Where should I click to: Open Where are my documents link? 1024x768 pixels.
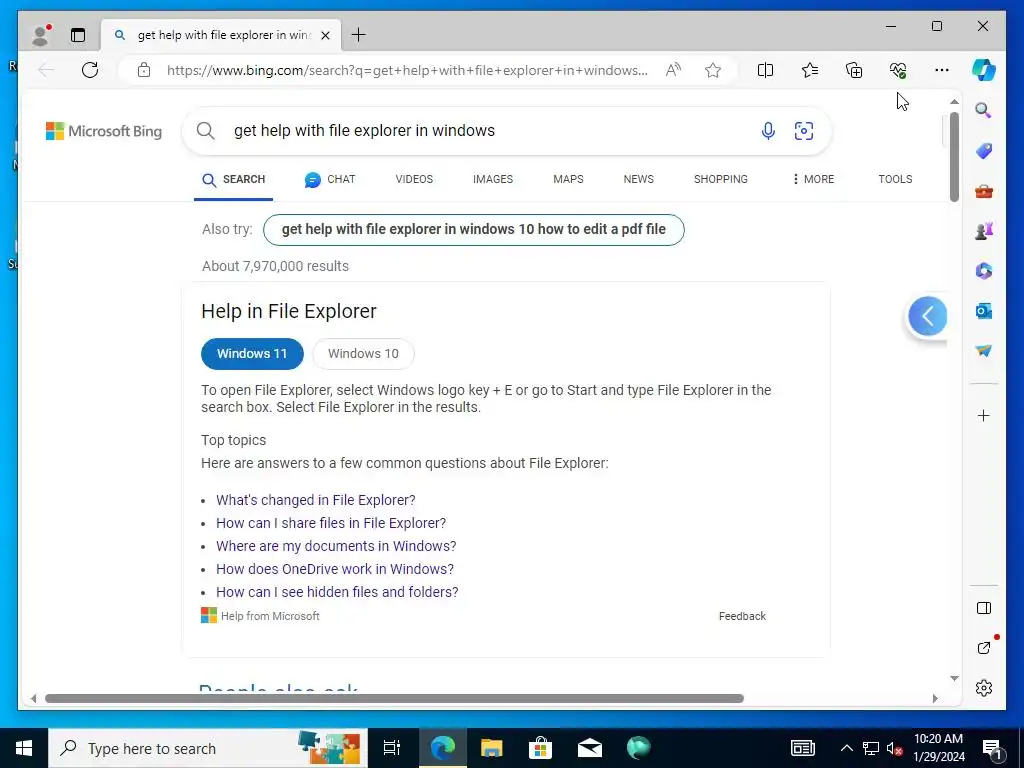click(x=336, y=546)
